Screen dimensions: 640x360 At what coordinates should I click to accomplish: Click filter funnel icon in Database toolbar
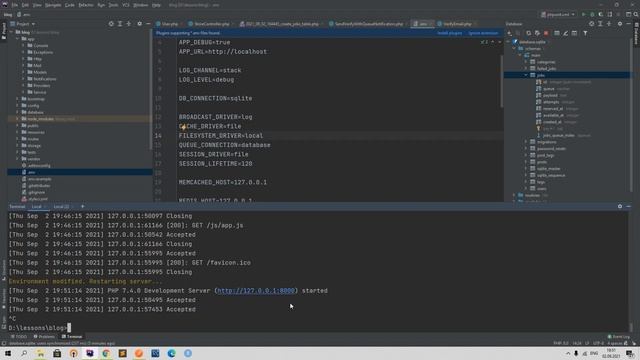[585, 33]
